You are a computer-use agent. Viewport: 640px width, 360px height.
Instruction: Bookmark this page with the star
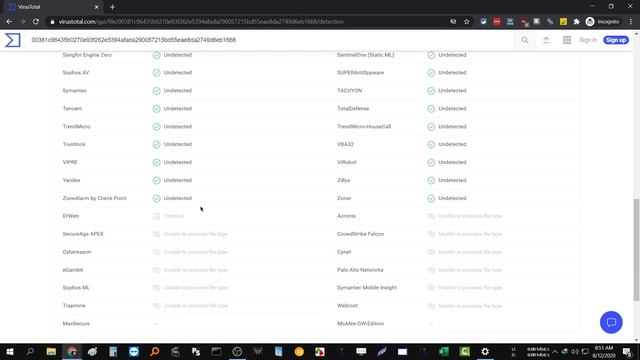tap(467, 22)
